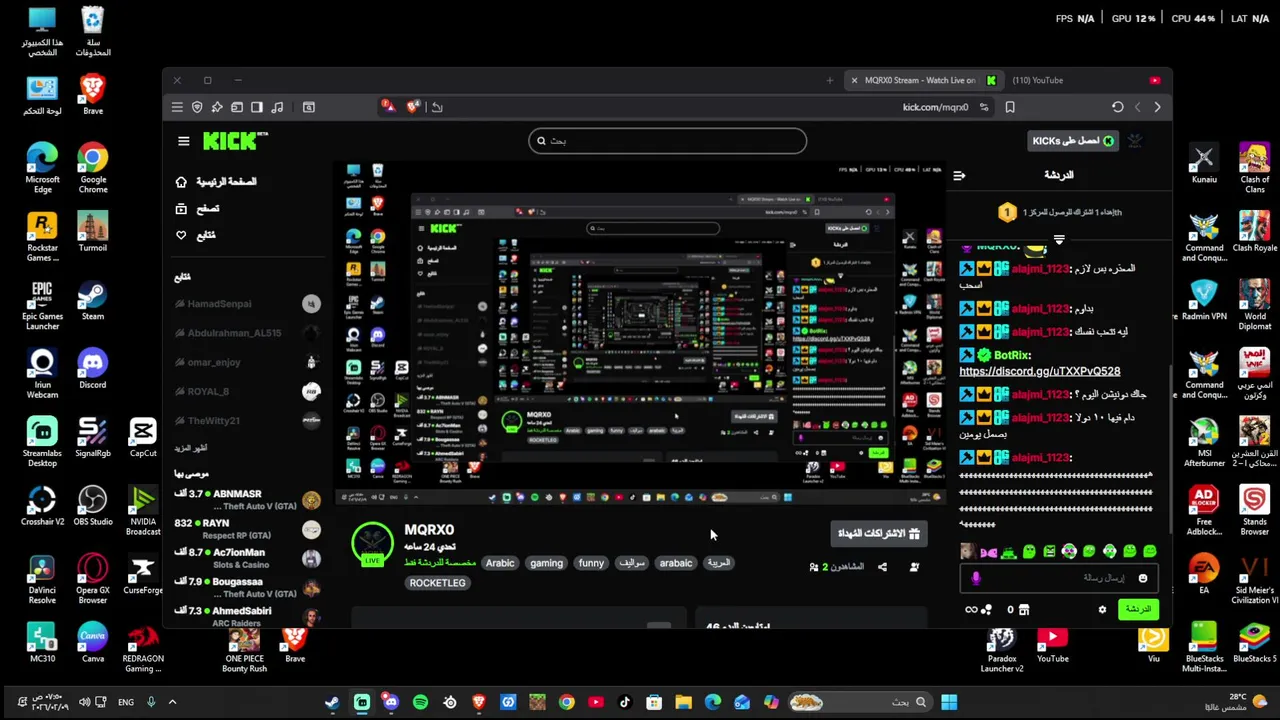Viewport: 1280px width, 720px height.
Task: Open the OBS Studio desktop icon
Action: click(x=93, y=506)
